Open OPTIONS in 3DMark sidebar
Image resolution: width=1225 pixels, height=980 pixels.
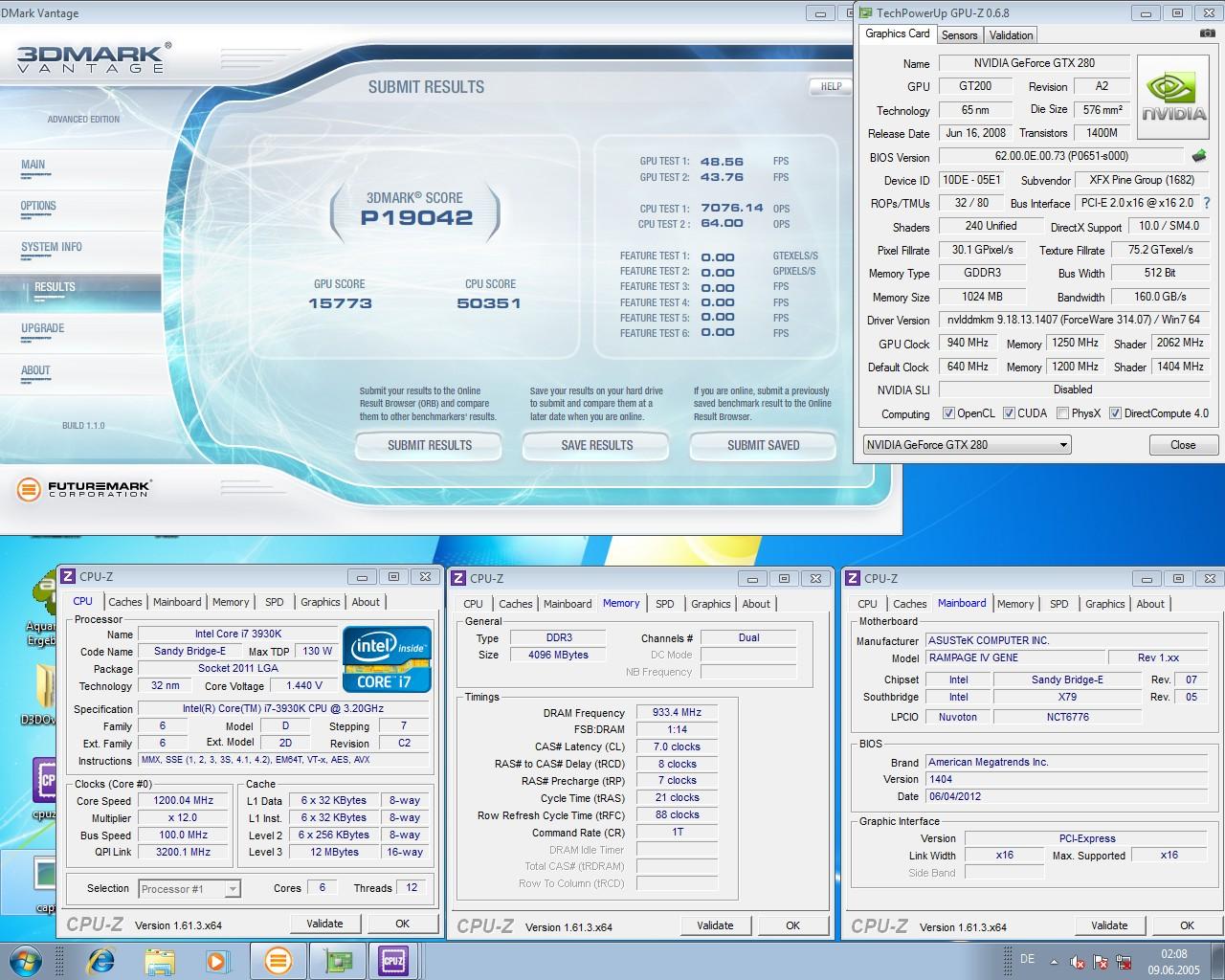(x=38, y=206)
